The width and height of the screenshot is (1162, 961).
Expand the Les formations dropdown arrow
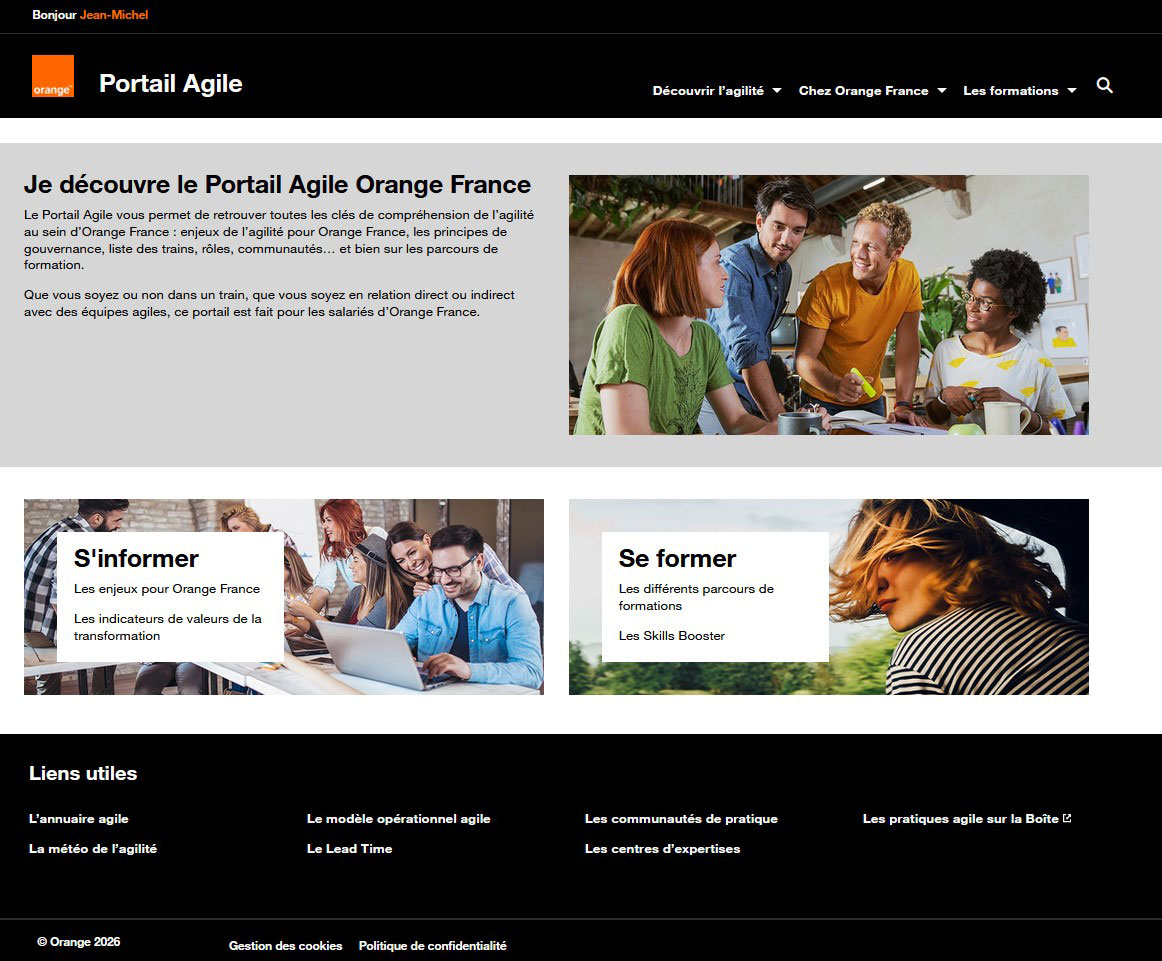click(x=1072, y=90)
